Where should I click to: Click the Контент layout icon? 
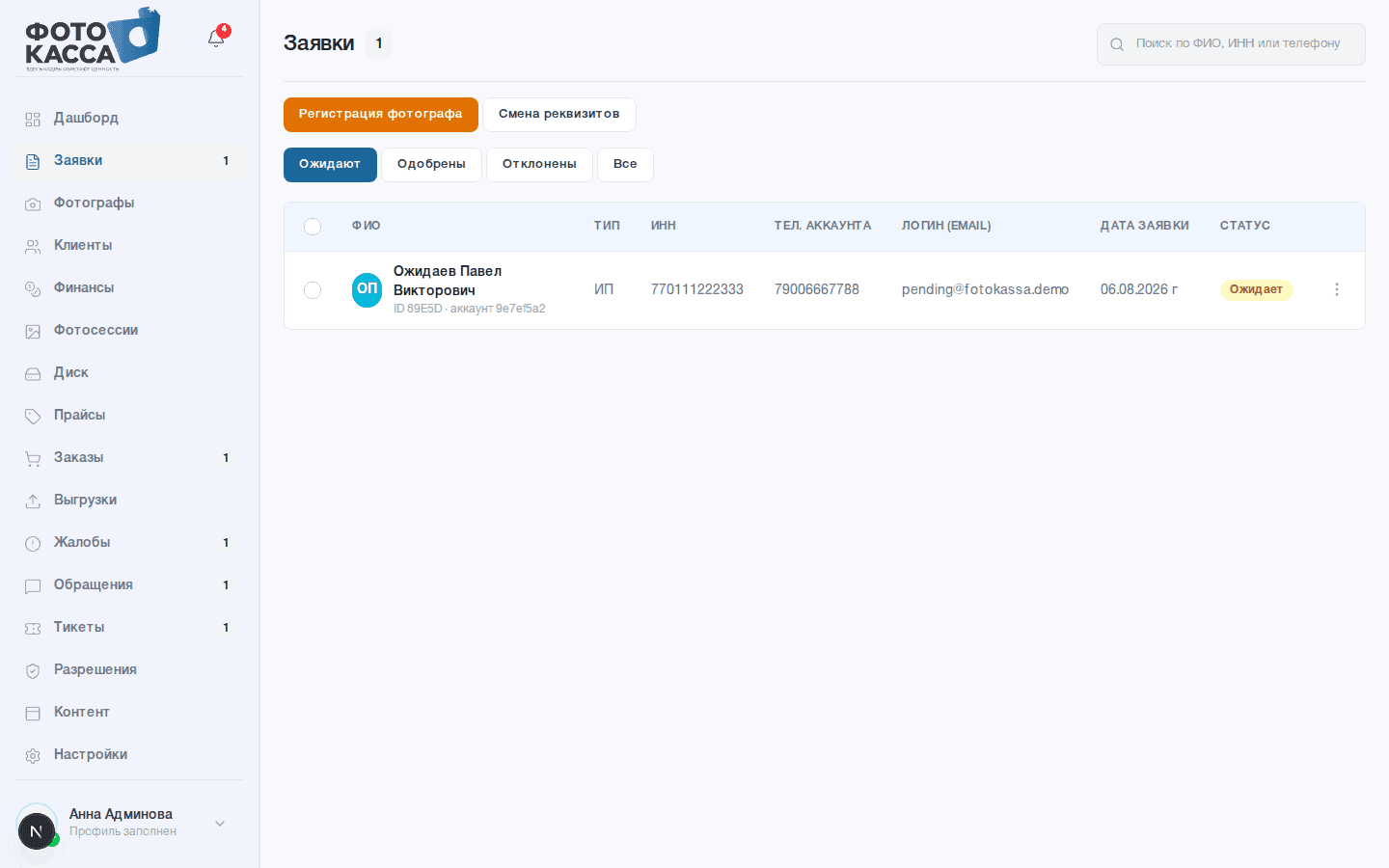coord(33,713)
